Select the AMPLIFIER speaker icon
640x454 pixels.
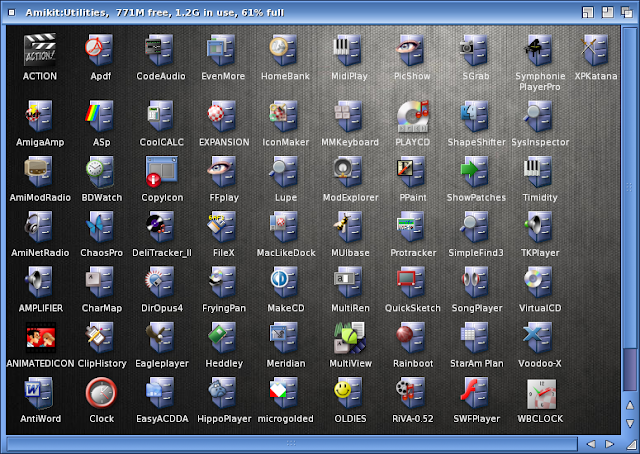40,283
